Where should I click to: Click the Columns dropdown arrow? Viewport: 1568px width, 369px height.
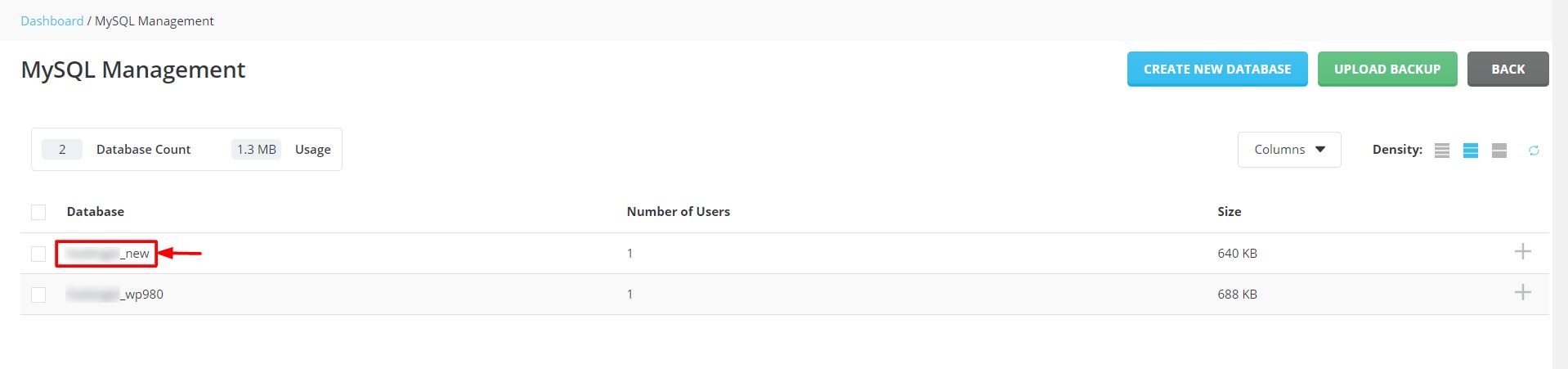point(1320,150)
